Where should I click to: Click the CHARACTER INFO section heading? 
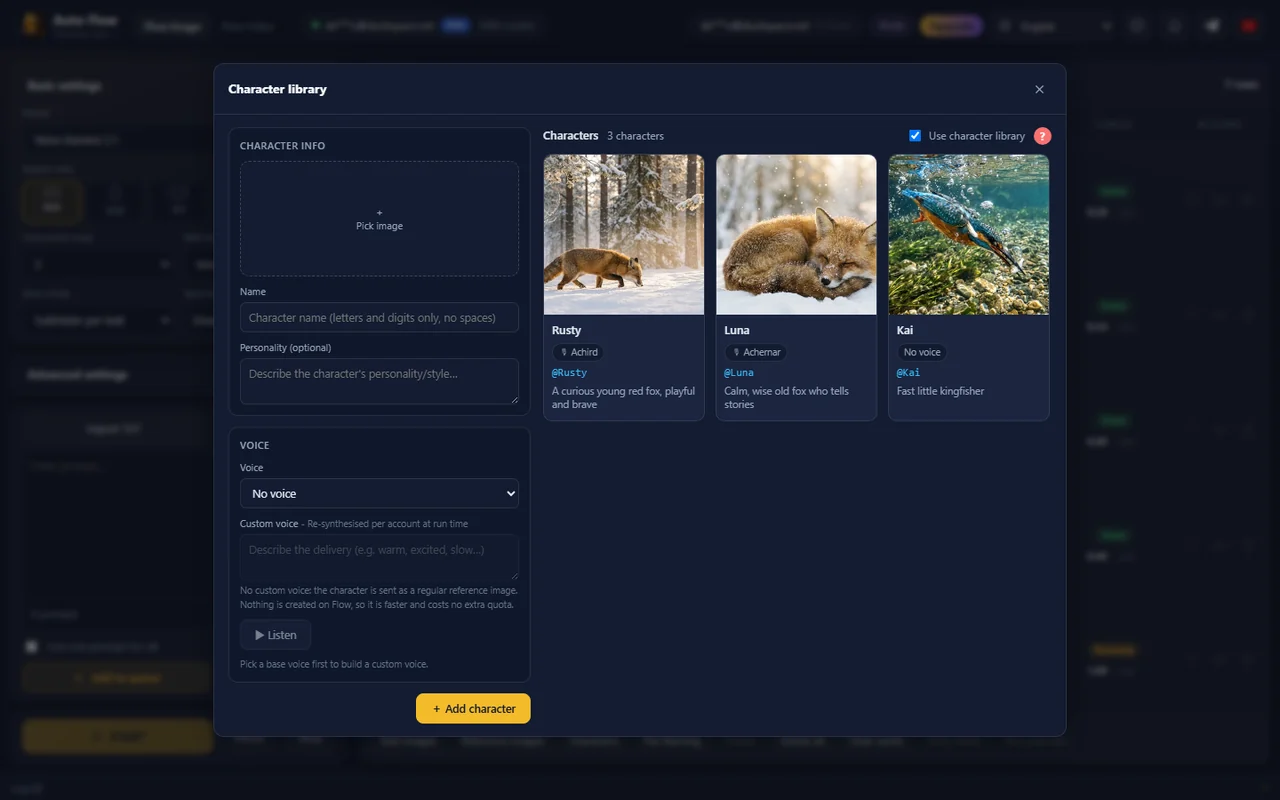[x=282, y=146]
